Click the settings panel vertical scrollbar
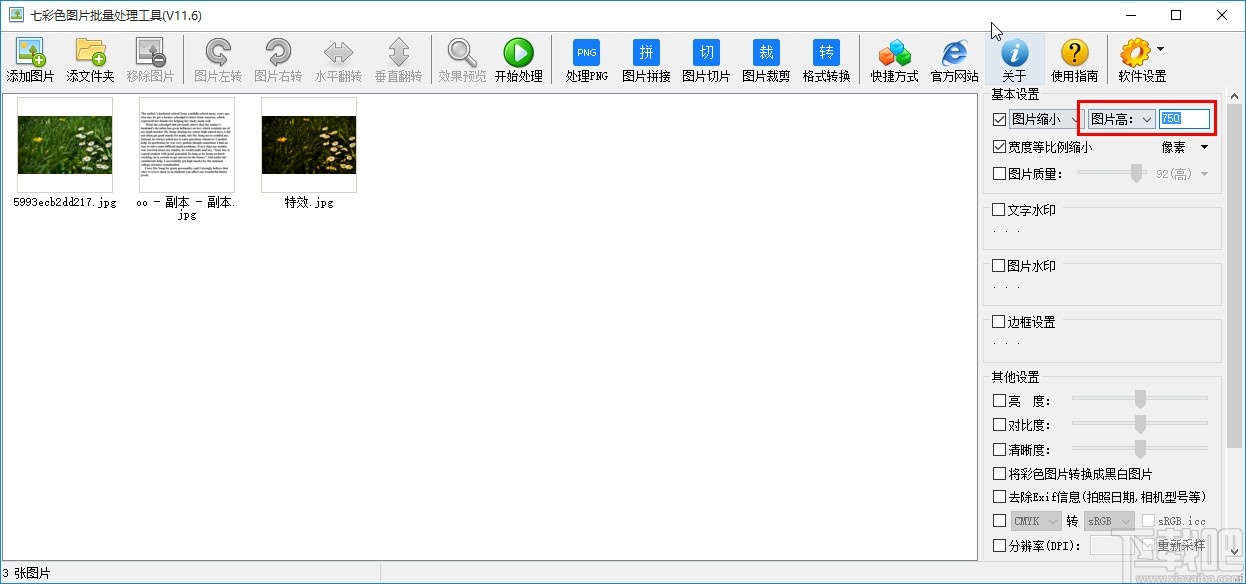Image resolution: width=1246 pixels, height=584 pixels. click(x=1236, y=275)
